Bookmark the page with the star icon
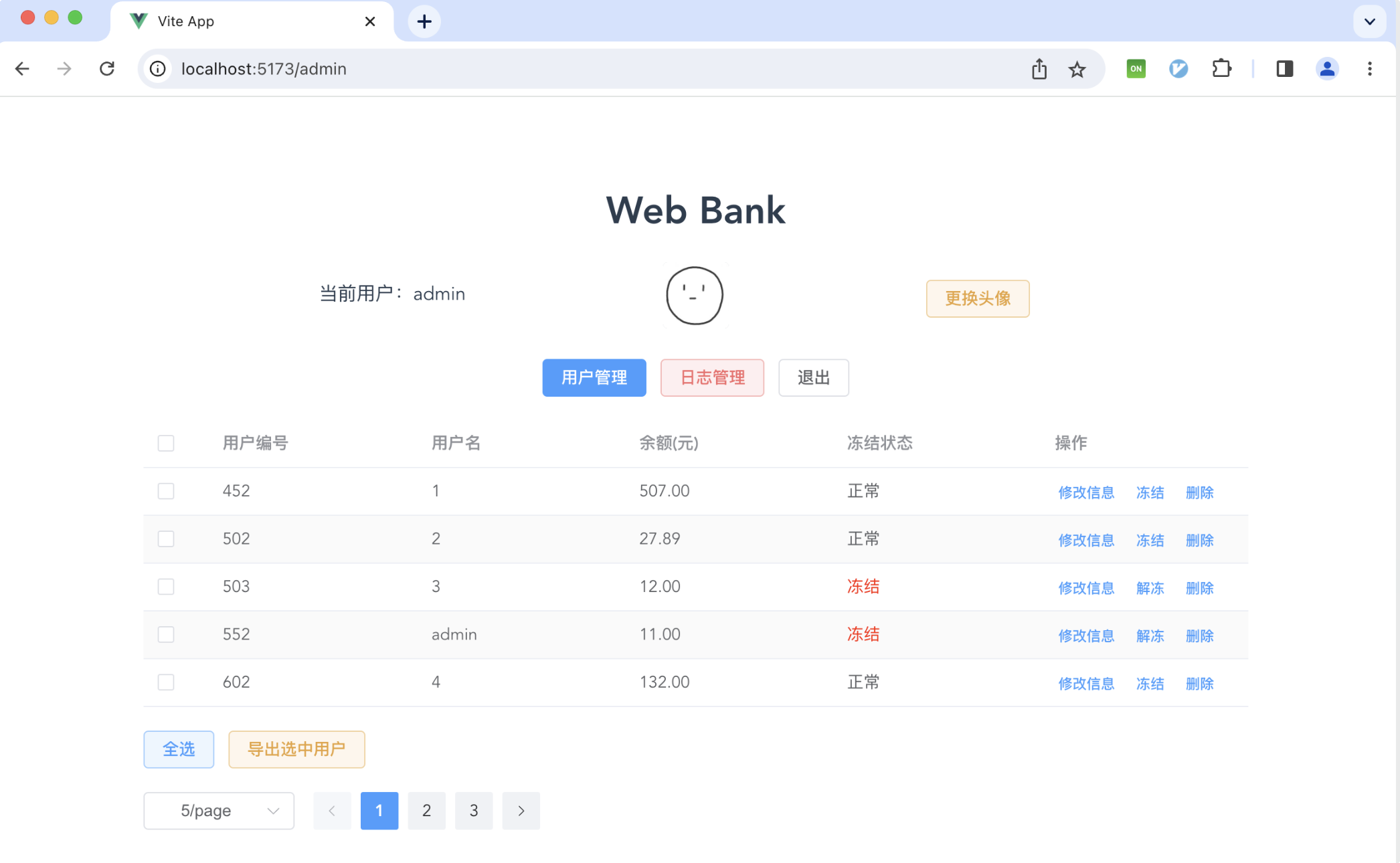The width and height of the screenshot is (1400, 863). click(x=1077, y=69)
